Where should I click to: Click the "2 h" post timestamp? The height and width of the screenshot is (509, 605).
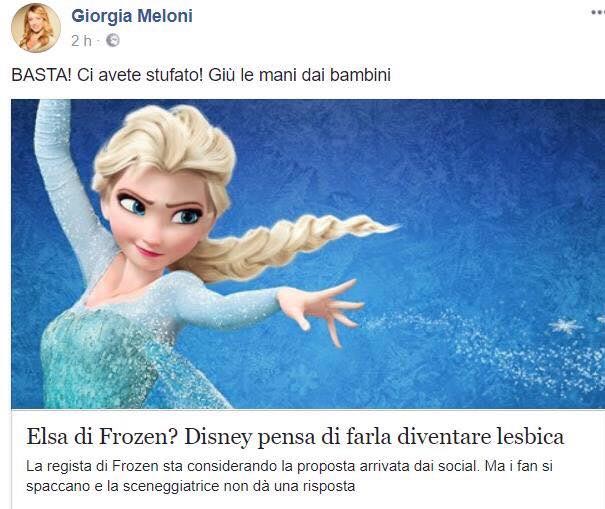[81, 41]
